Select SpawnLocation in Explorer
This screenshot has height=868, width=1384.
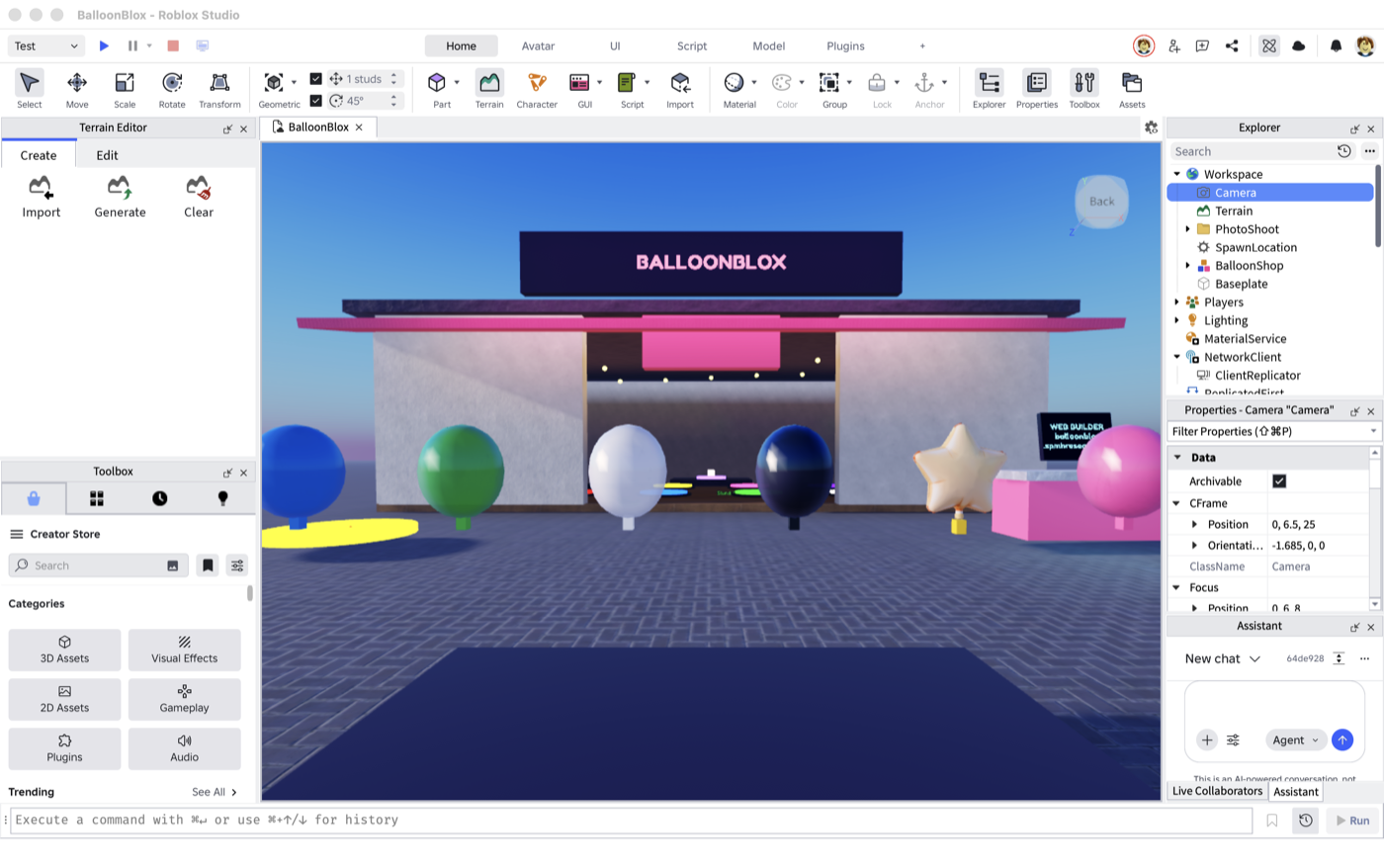(x=1255, y=247)
